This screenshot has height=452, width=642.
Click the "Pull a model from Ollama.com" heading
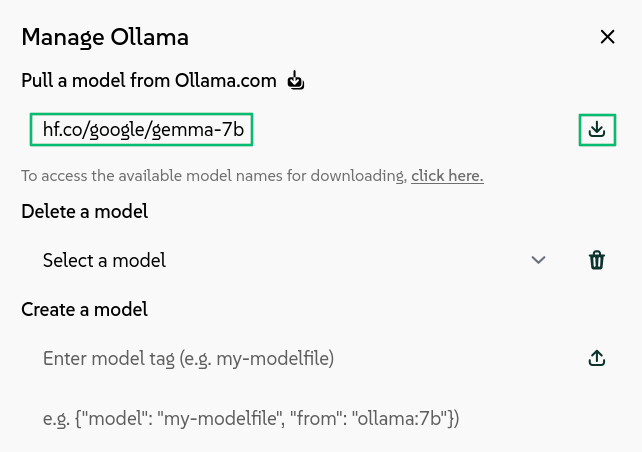click(x=151, y=79)
